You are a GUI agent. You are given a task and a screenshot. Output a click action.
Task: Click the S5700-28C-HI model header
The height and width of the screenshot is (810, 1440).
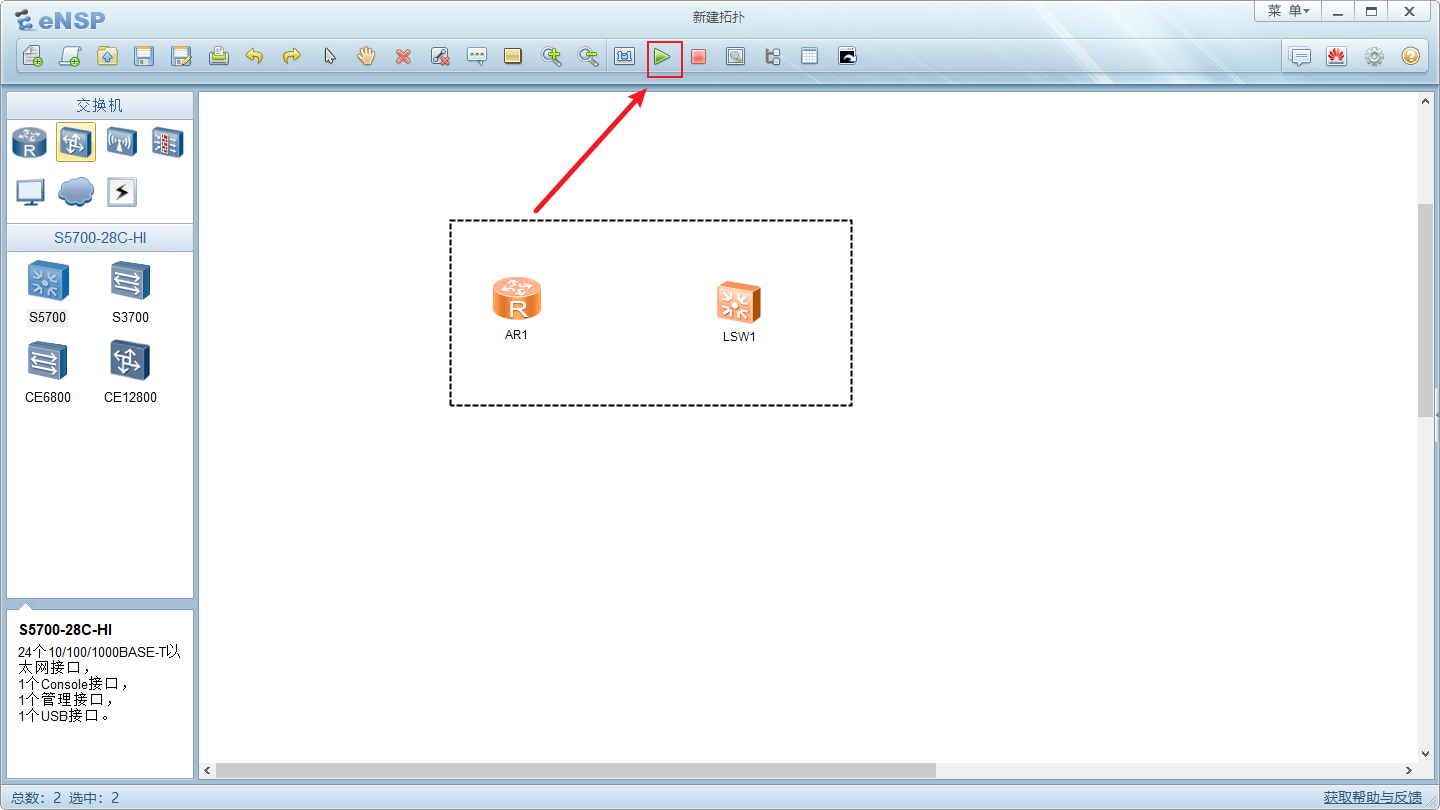coord(100,237)
